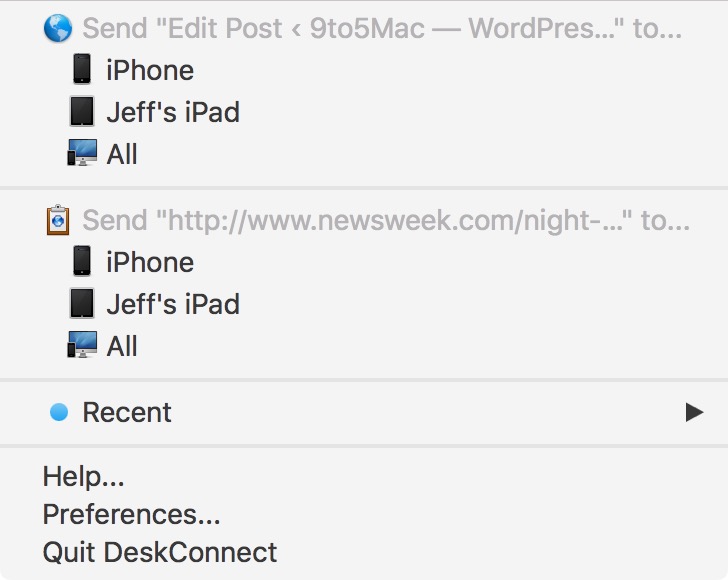Send the newsweek clipboard link to All devices
Image resolution: width=728 pixels, height=580 pixels.
coord(122,346)
